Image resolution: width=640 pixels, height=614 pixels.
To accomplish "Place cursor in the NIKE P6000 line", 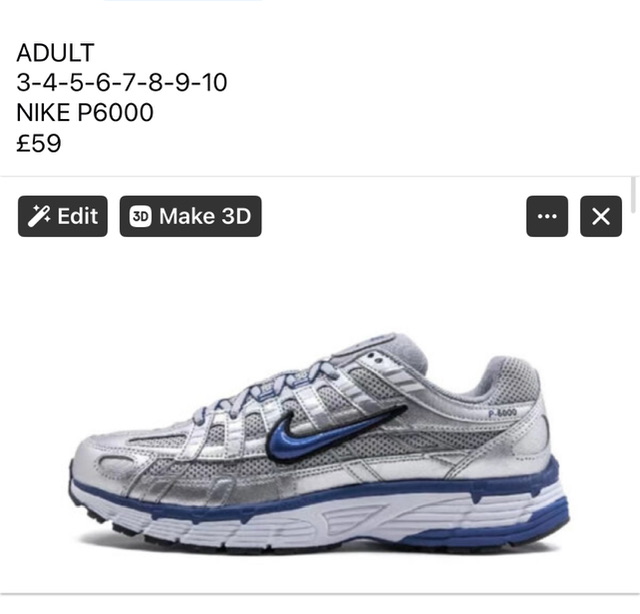I will coord(85,112).
